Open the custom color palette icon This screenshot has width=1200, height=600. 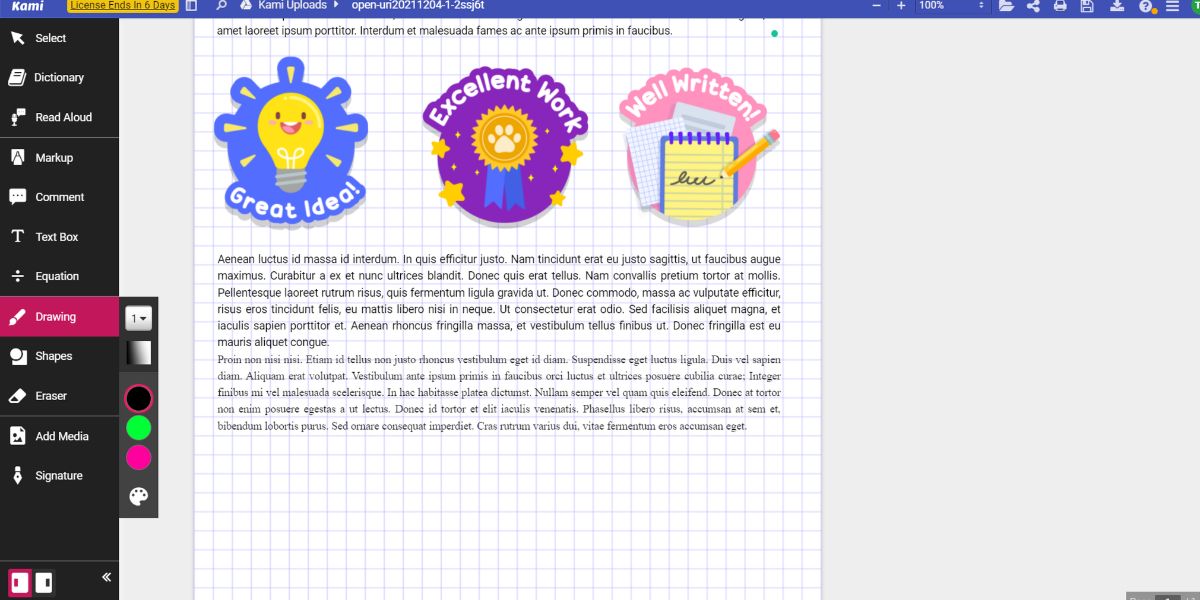point(138,496)
